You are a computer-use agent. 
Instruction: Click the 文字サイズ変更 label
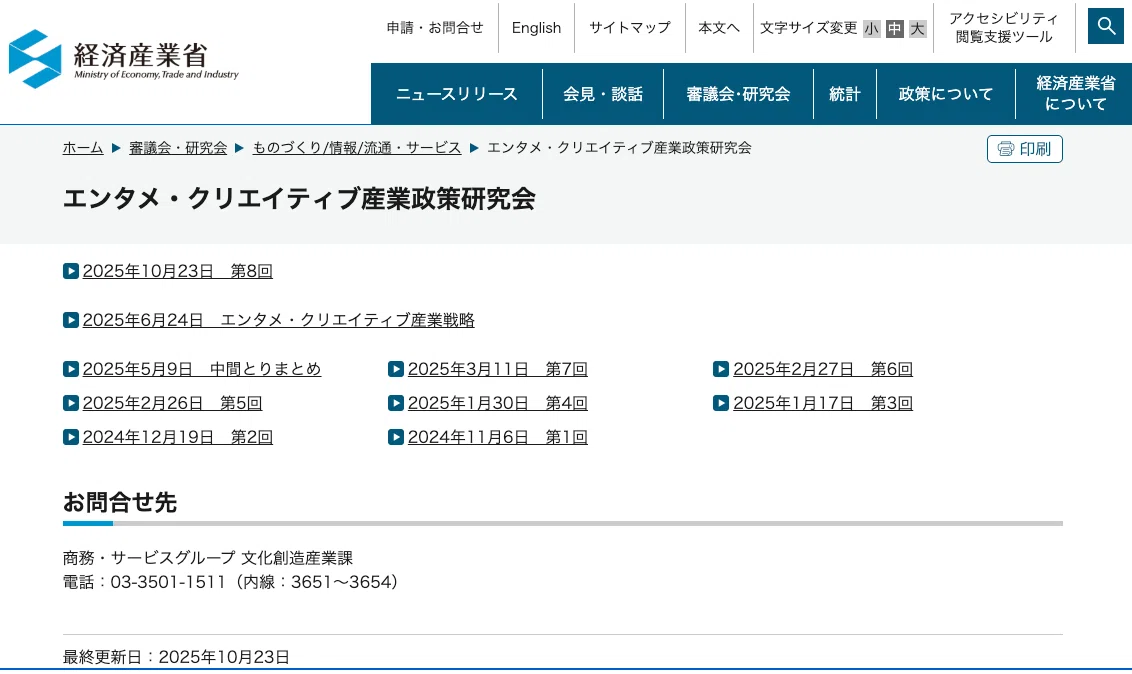(x=808, y=27)
